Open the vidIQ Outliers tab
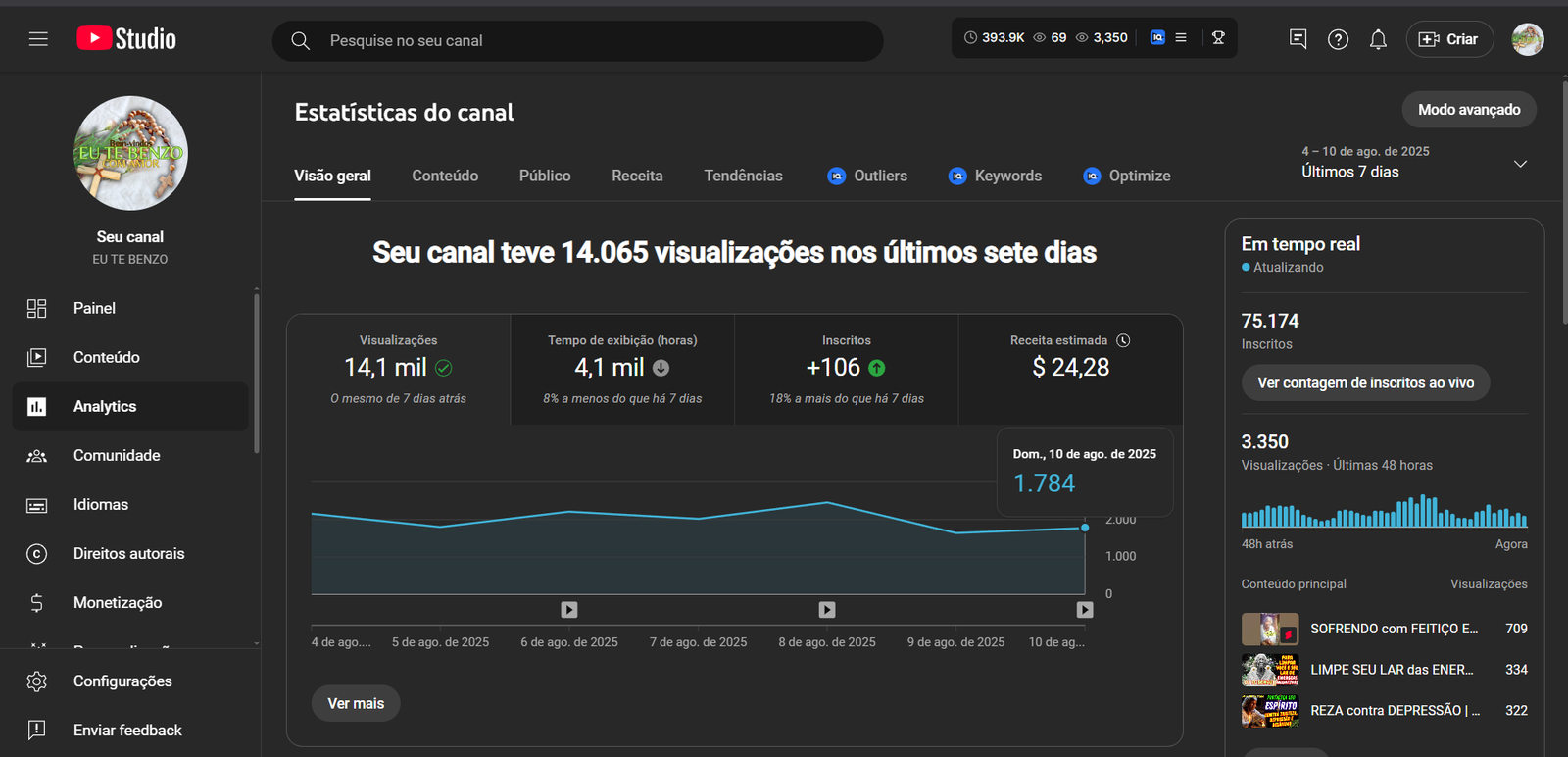This screenshot has height=757, width=1568. point(867,176)
